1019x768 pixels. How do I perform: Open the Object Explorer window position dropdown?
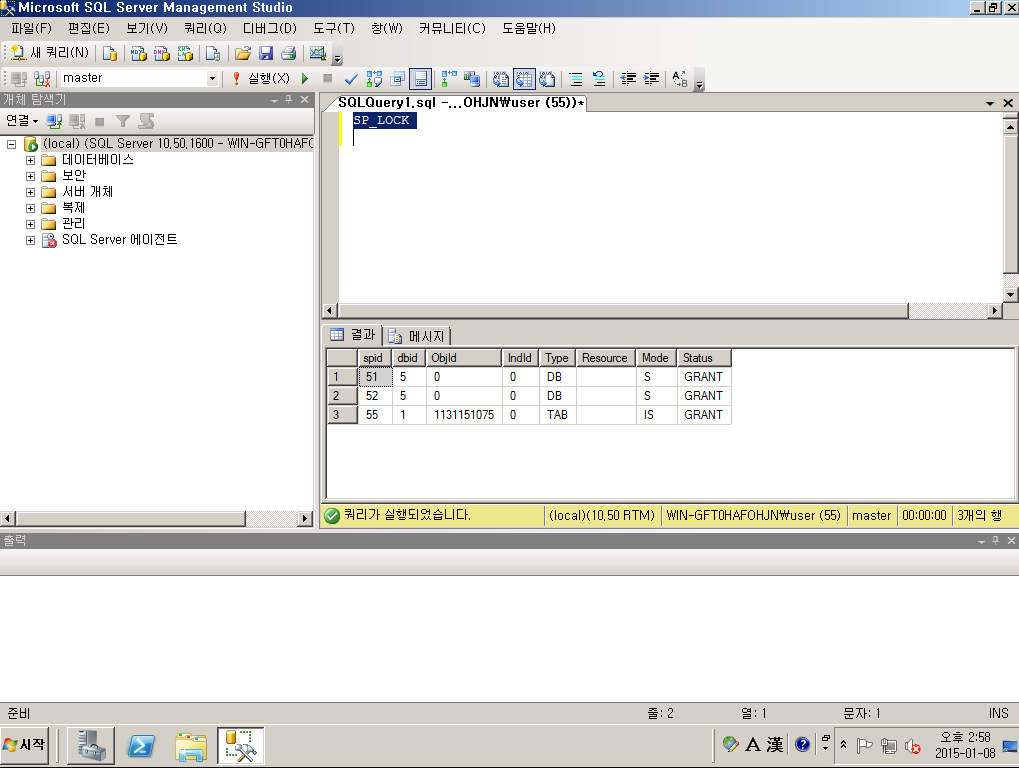point(274,100)
